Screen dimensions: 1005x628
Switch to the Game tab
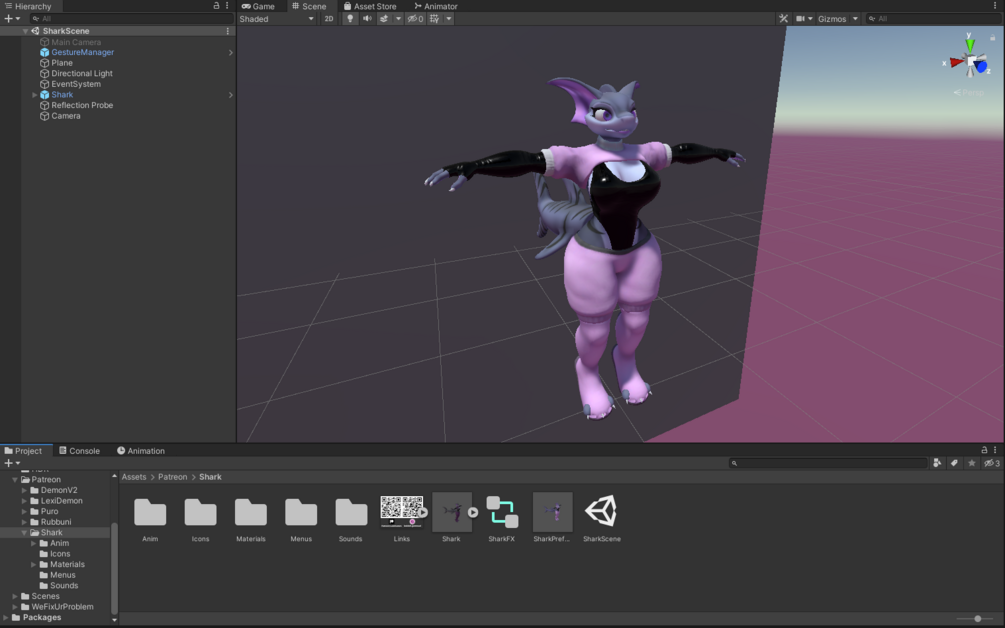[x=258, y=6]
